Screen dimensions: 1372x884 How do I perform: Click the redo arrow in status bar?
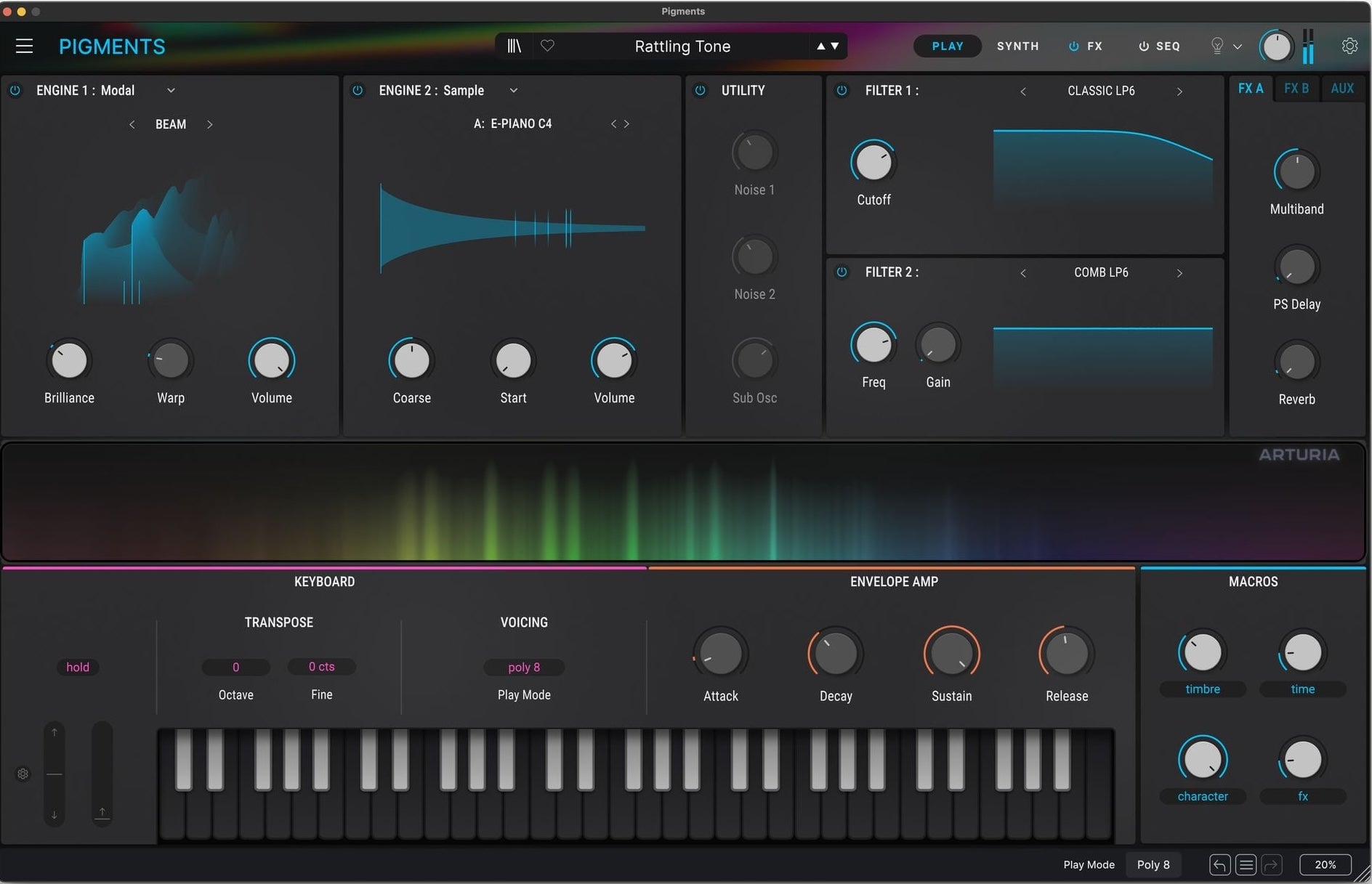pos(1271,864)
